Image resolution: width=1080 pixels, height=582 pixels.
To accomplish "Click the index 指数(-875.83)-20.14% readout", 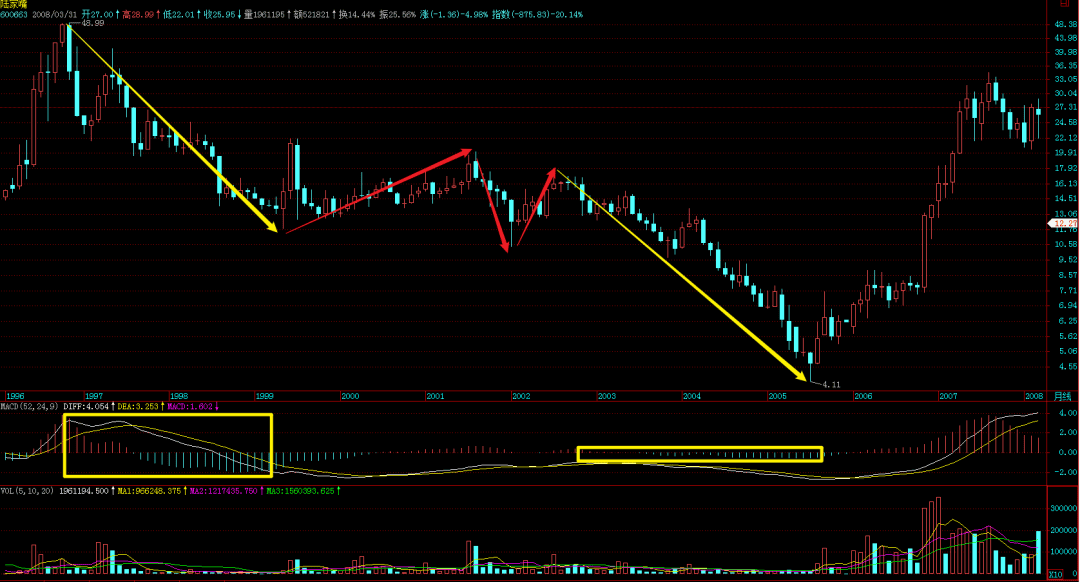I will pyautogui.click(x=537, y=14).
